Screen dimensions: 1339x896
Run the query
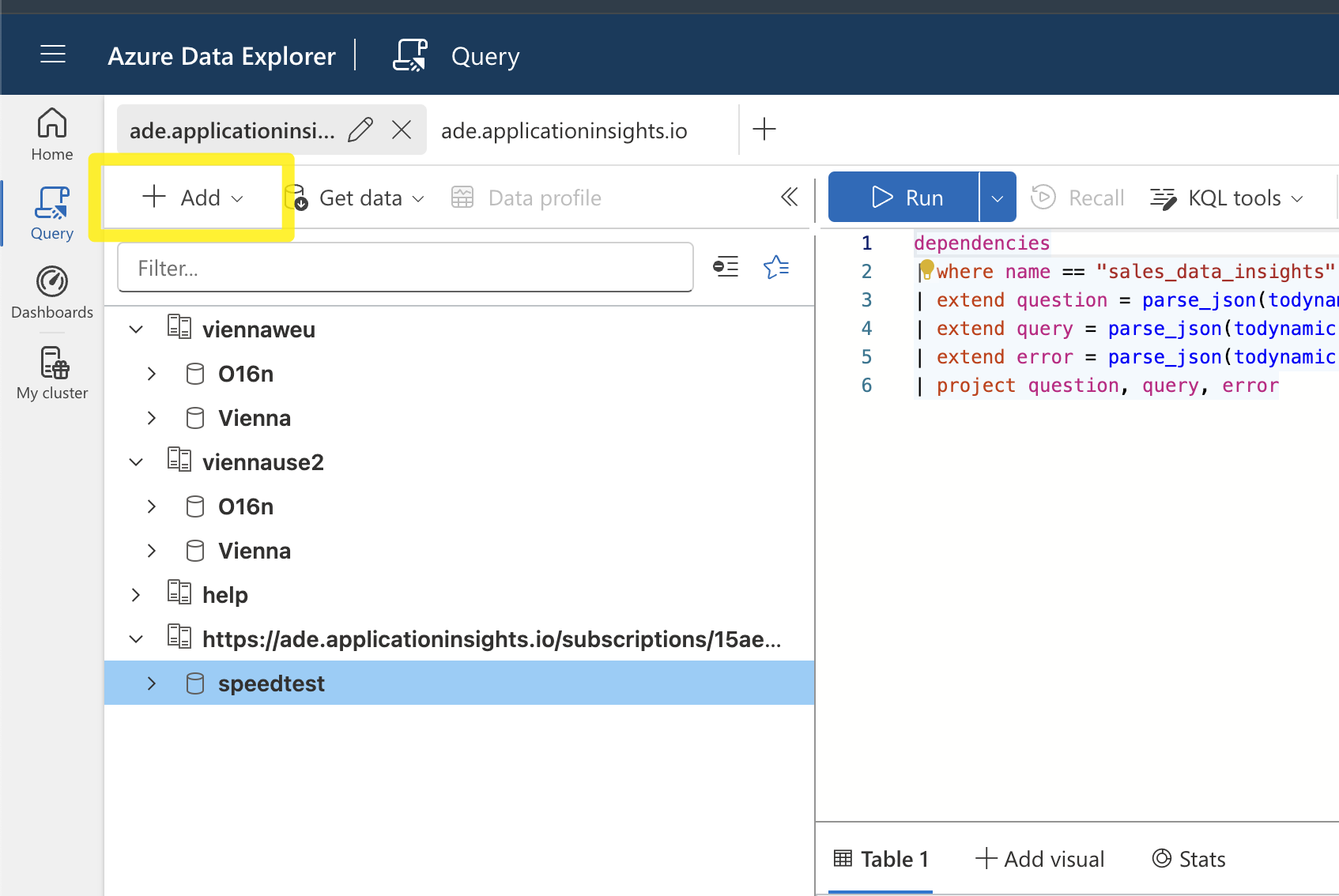[903, 198]
